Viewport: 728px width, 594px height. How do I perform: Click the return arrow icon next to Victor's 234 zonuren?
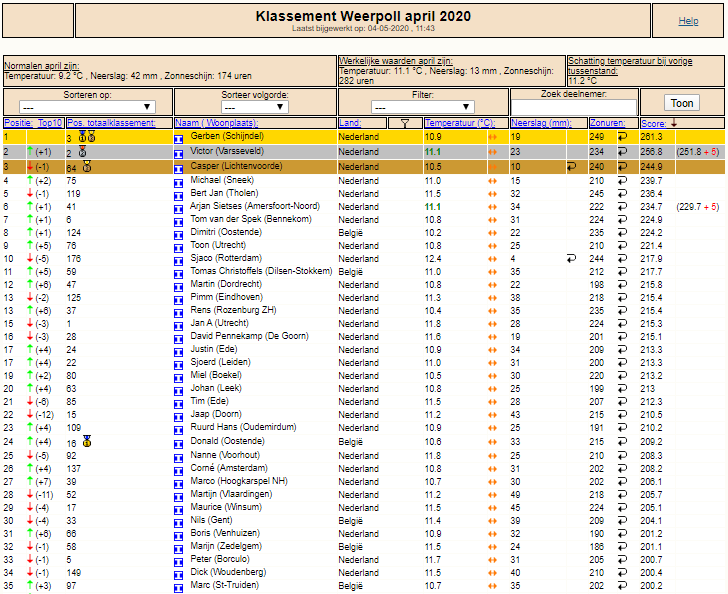click(x=622, y=151)
